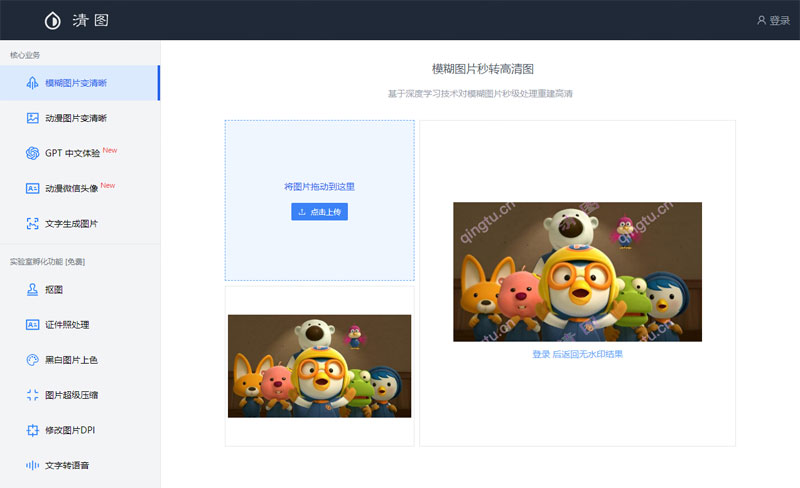Follow the 登录 后返回无水印结果 link

coord(577,354)
